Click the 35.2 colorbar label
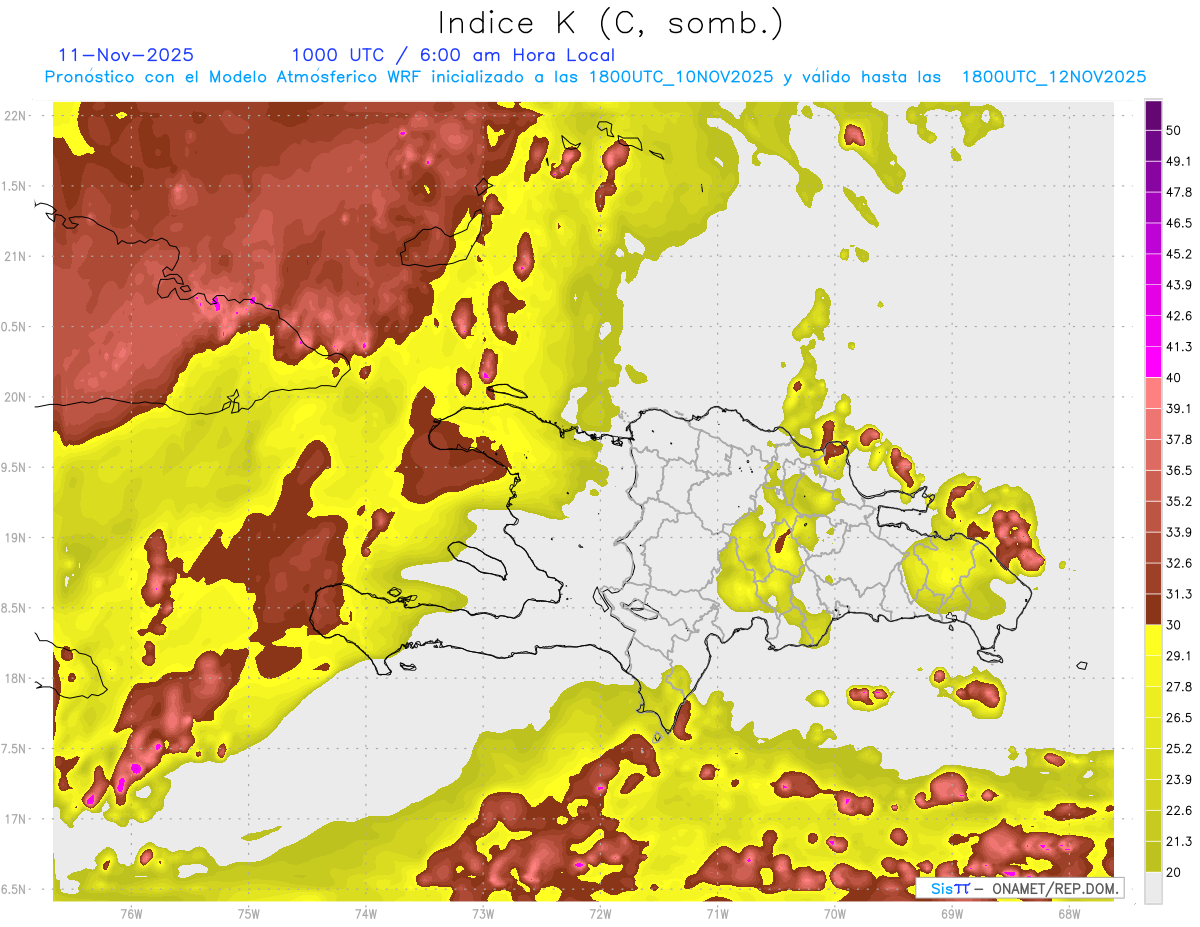This screenshot has height=927, width=1200. (x=1179, y=502)
